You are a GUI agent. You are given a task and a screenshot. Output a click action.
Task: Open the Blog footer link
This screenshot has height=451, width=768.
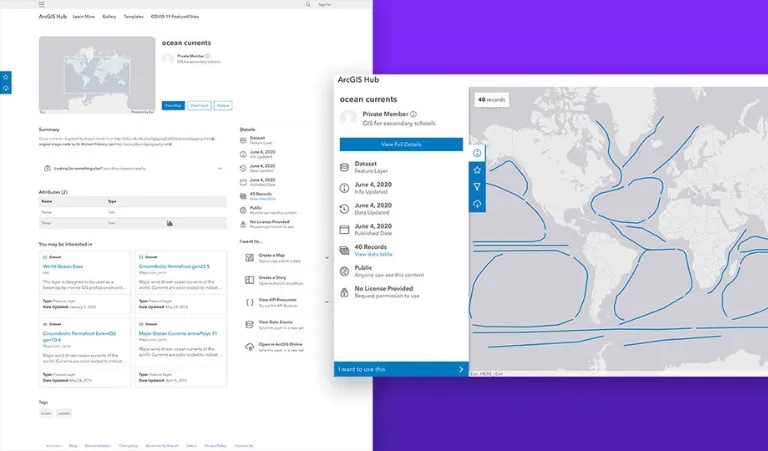click(x=73, y=446)
